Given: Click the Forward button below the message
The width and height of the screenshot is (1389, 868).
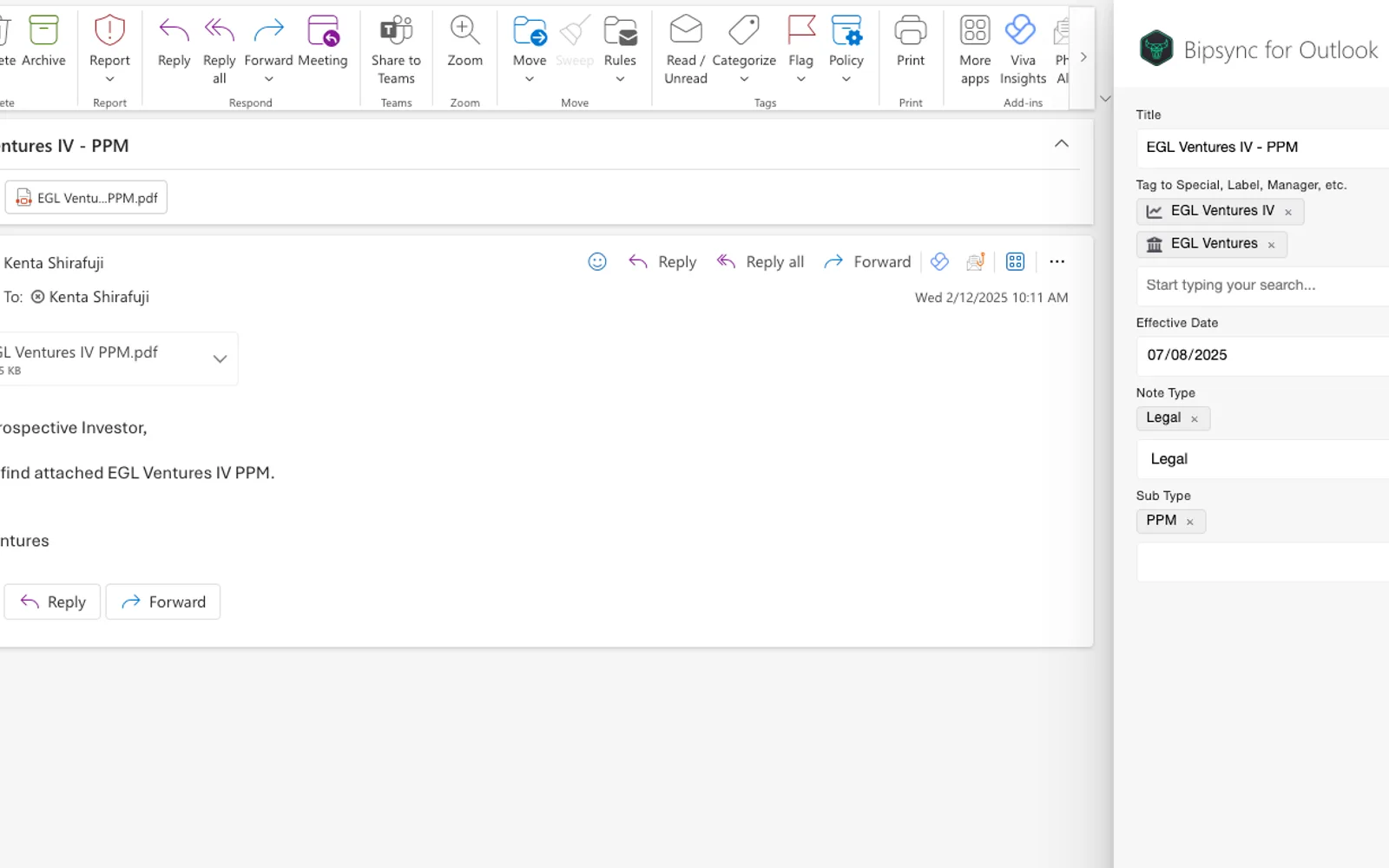Looking at the screenshot, I should tap(162, 602).
